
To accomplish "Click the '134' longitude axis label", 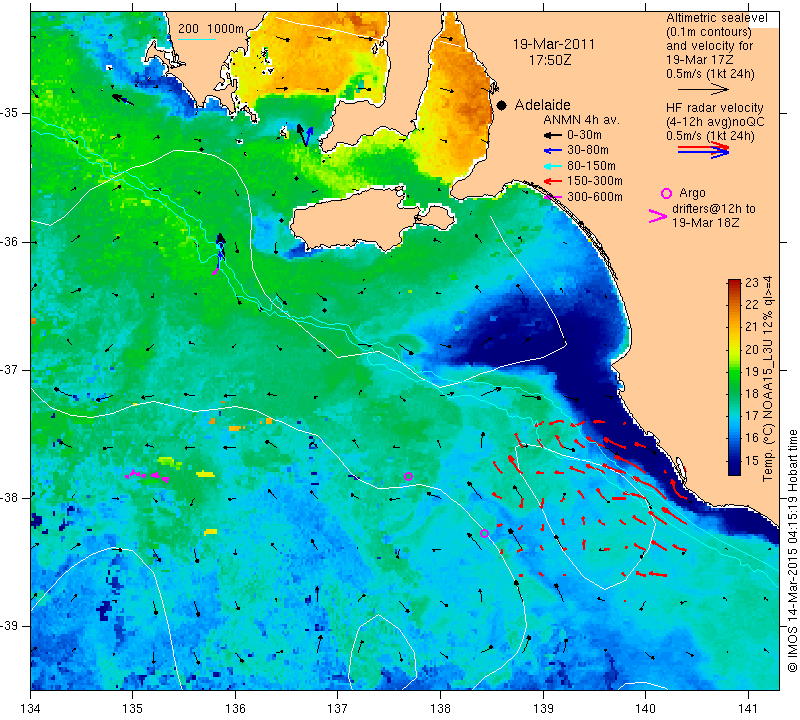I will click(x=31, y=709).
